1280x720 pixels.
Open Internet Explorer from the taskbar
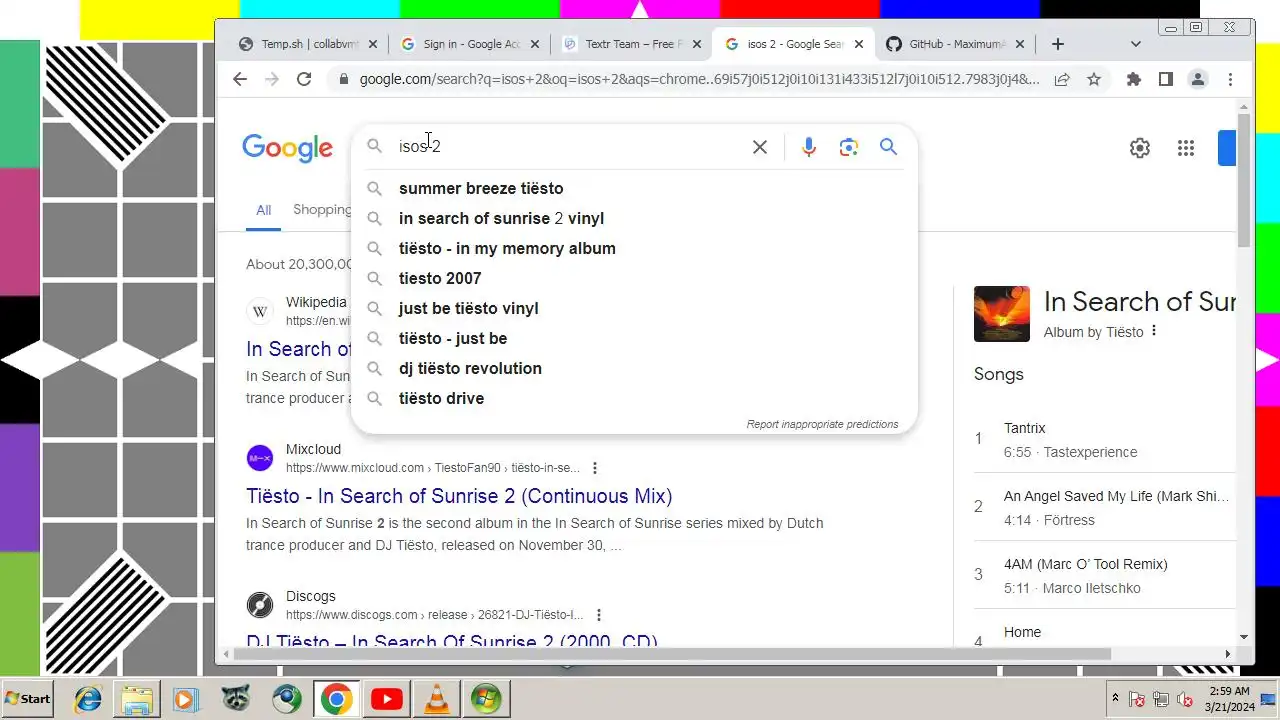point(88,699)
